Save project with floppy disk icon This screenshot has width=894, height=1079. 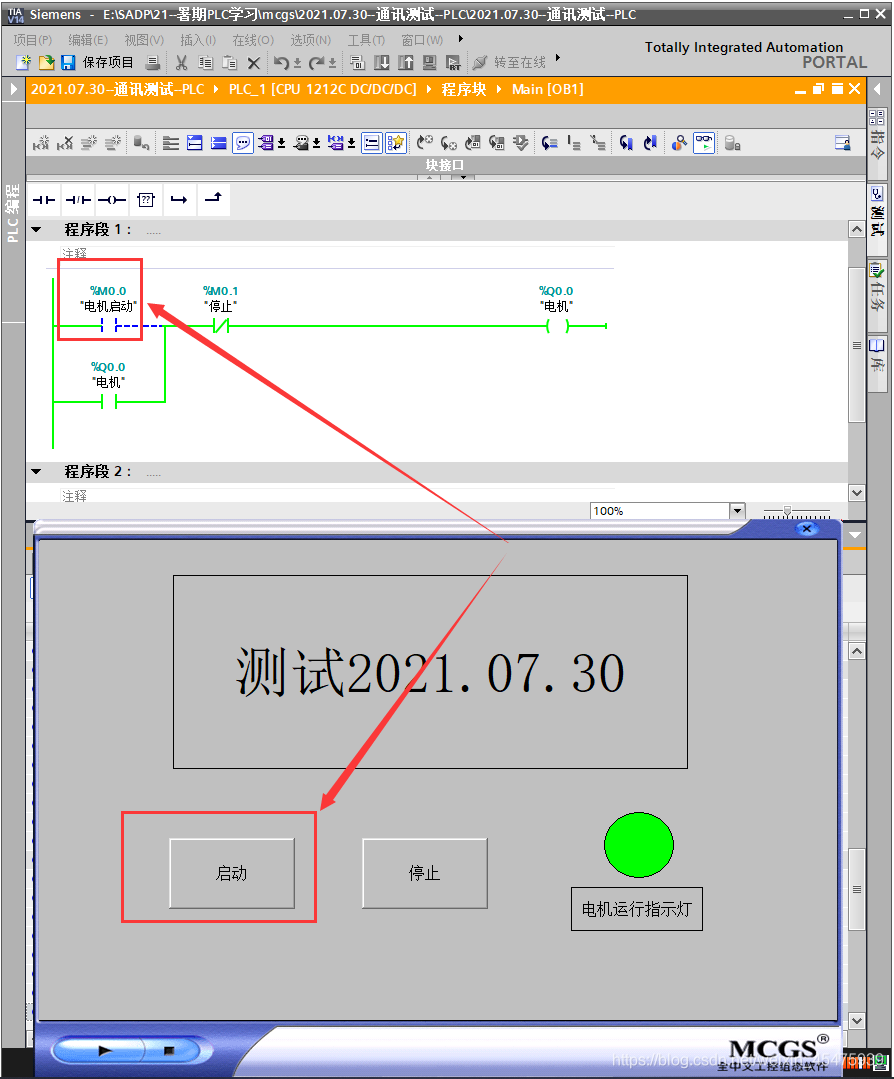68,63
